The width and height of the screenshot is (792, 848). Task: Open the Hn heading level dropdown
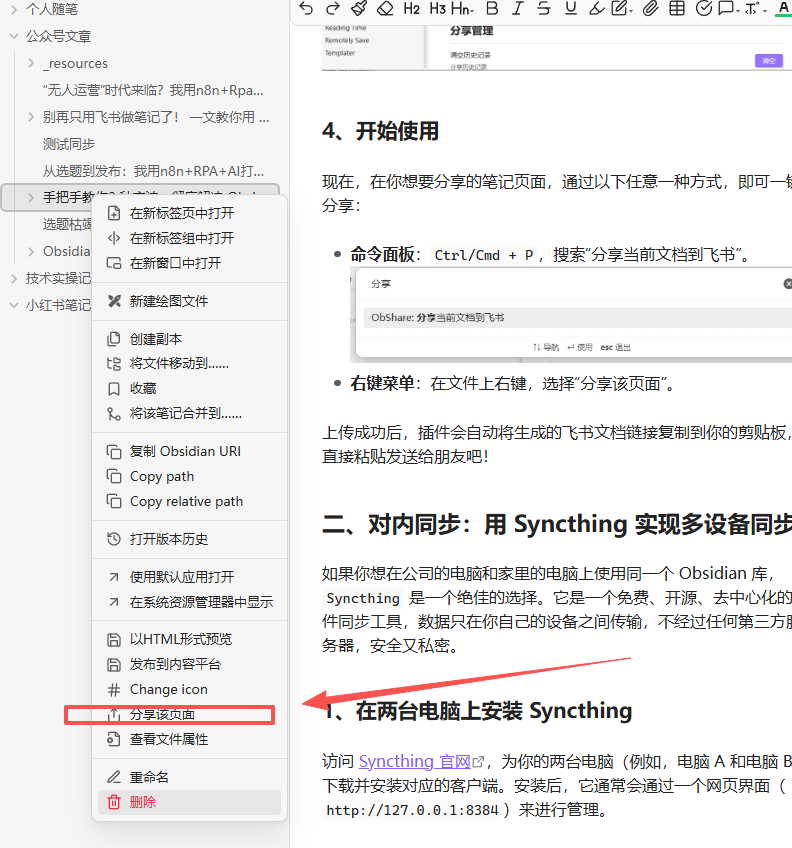point(463,9)
